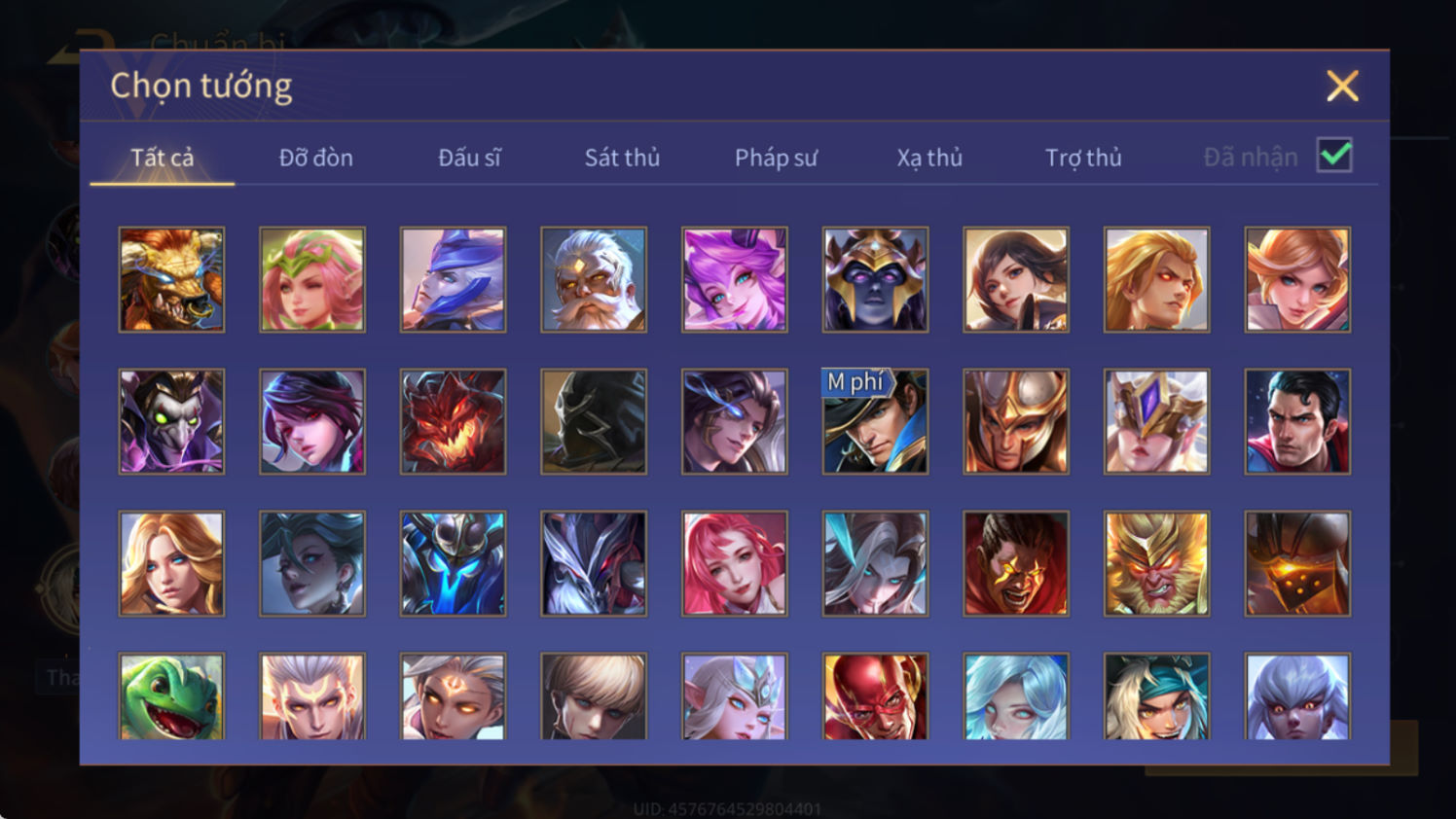Choose the golden lion beast hero

point(171,280)
